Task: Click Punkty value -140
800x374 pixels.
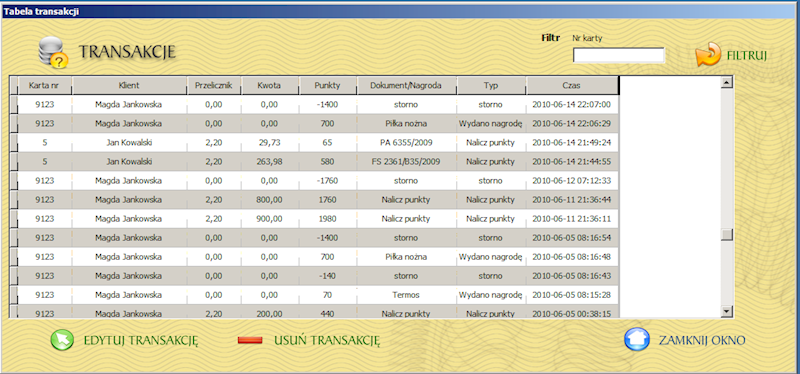Action: (328, 276)
